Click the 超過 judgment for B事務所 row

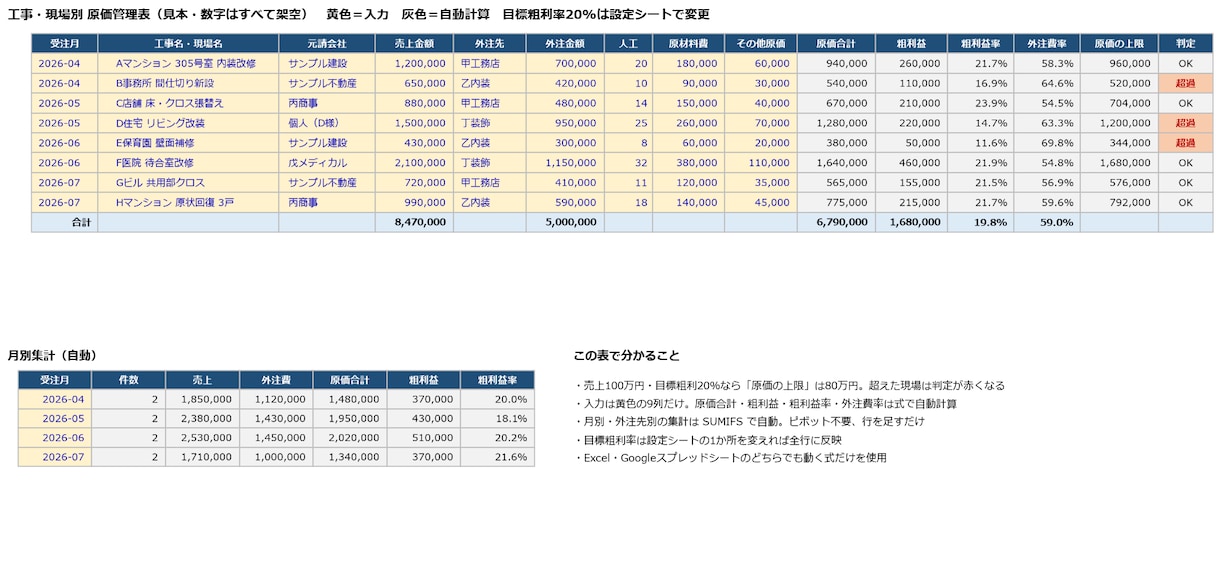pos(1185,83)
